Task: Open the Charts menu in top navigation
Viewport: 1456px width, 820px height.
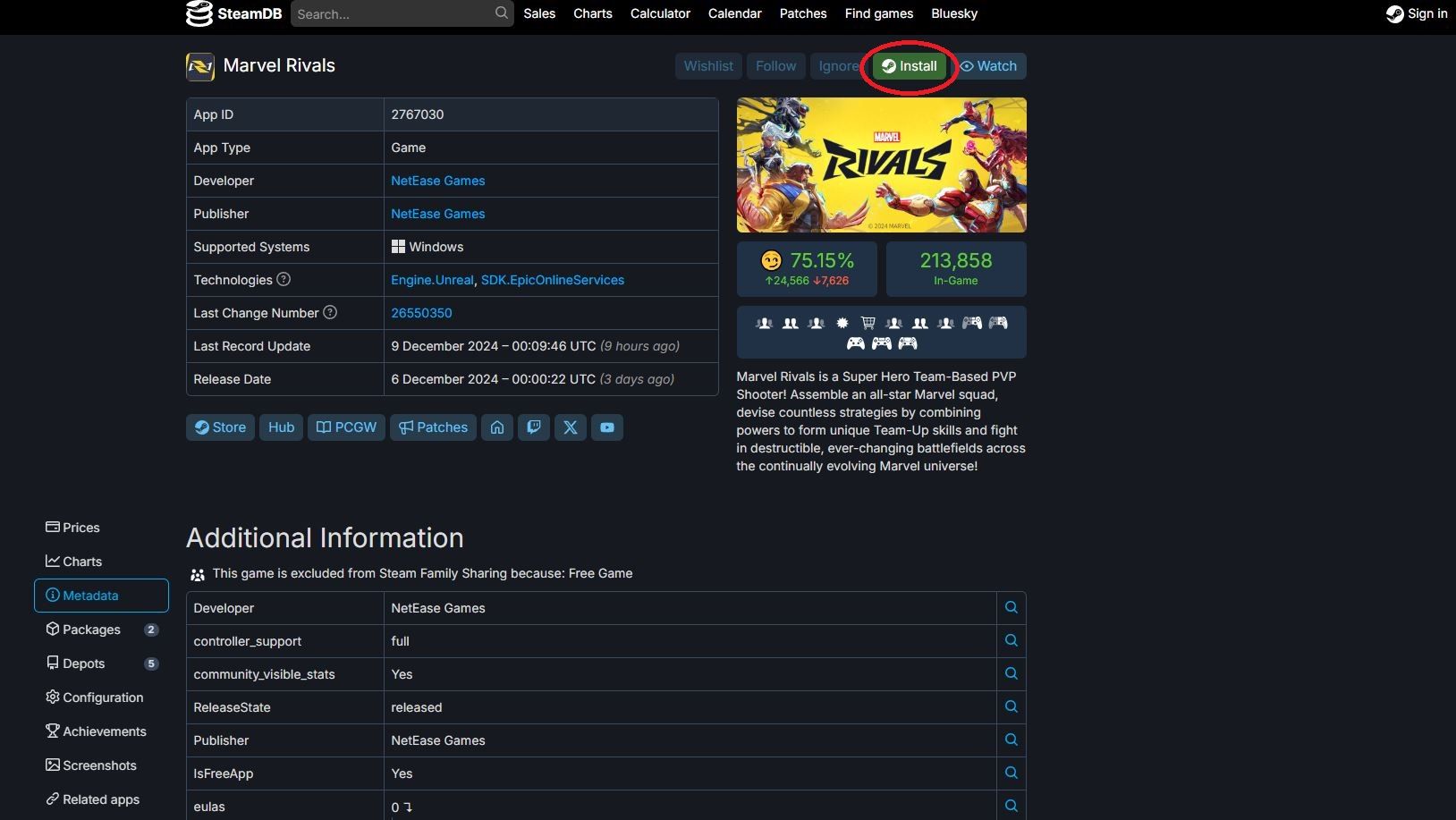Action: point(593,13)
